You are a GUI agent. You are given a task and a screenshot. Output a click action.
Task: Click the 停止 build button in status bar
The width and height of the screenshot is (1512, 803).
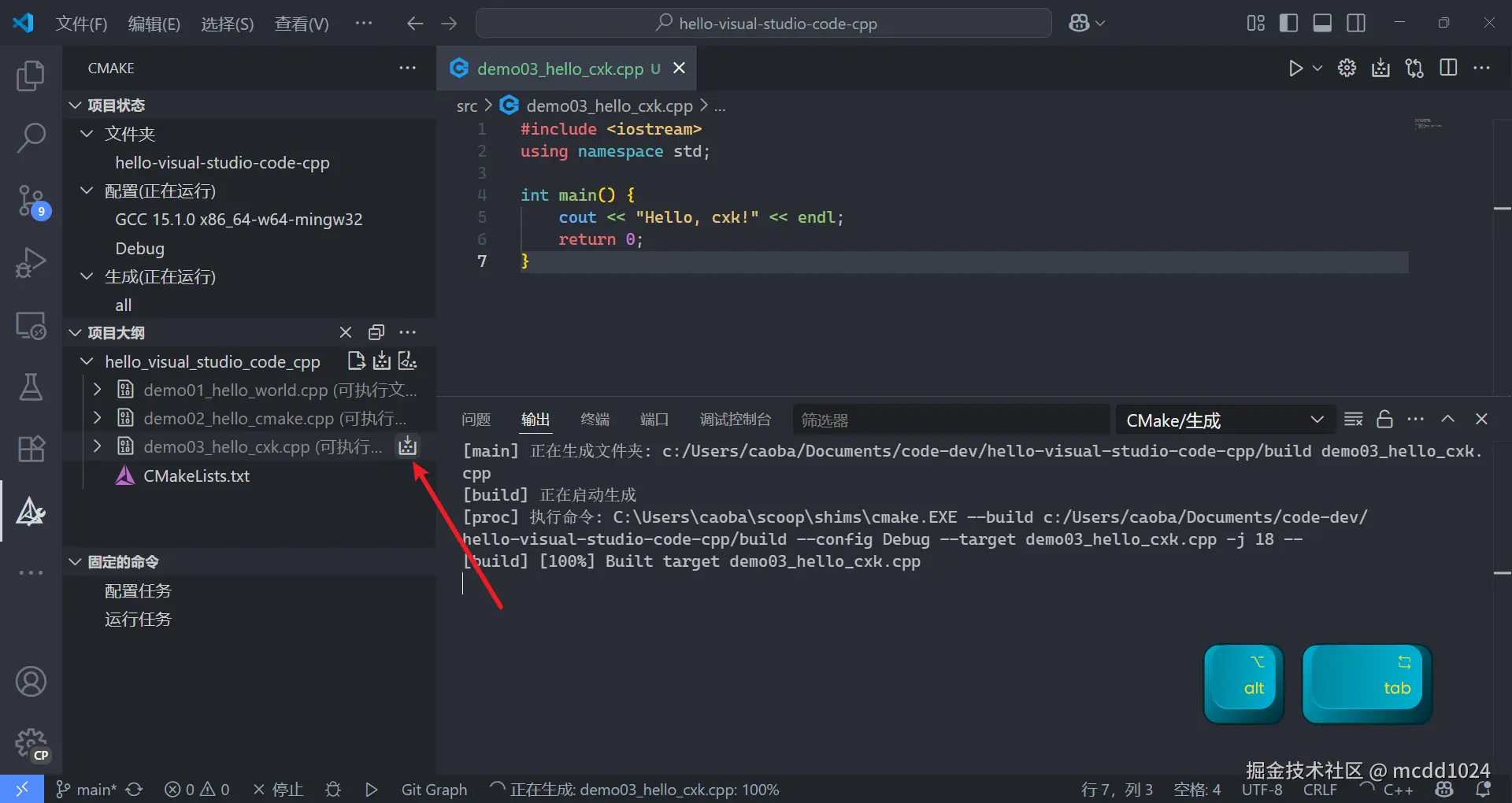(x=278, y=790)
